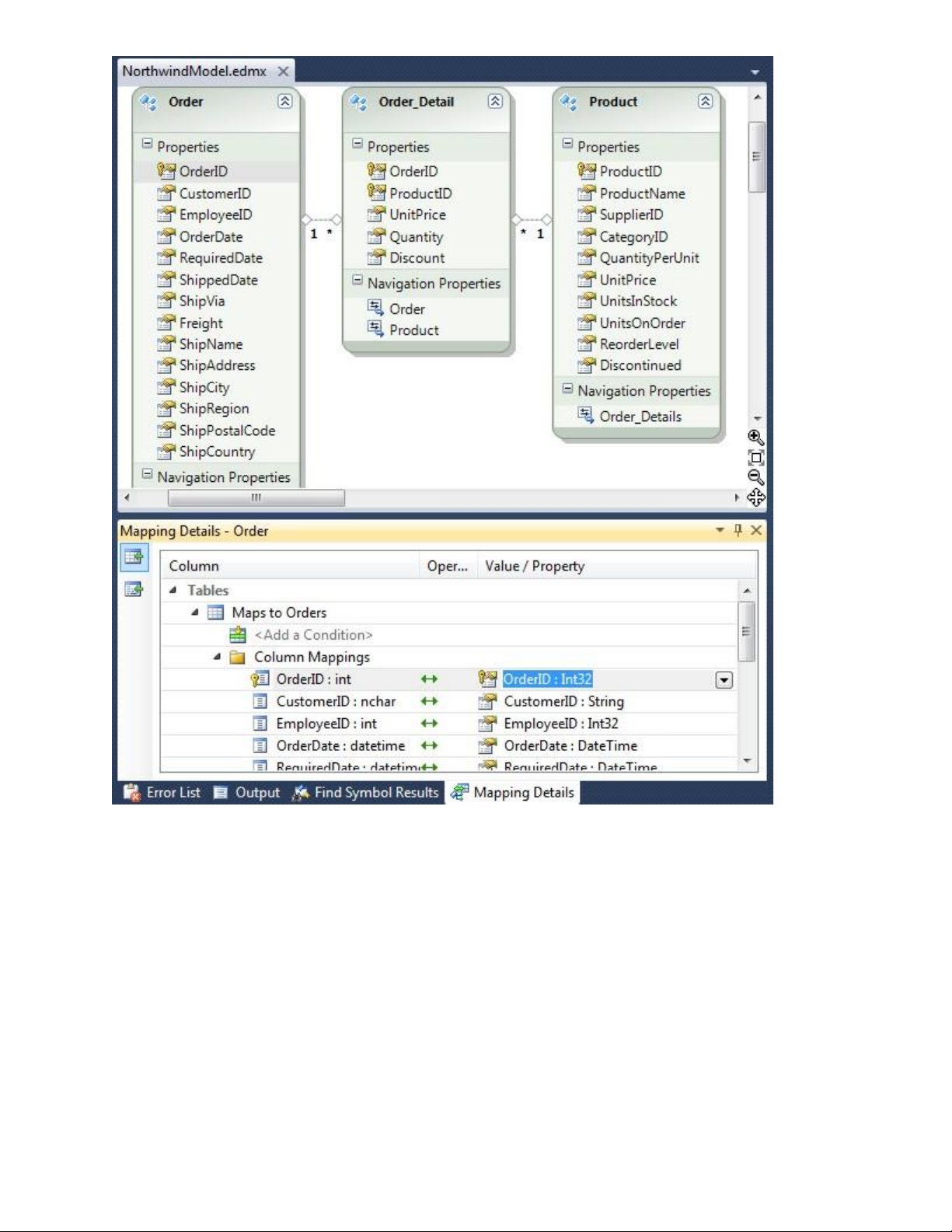Select CustomerID : nchar mapping row

coord(450,701)
